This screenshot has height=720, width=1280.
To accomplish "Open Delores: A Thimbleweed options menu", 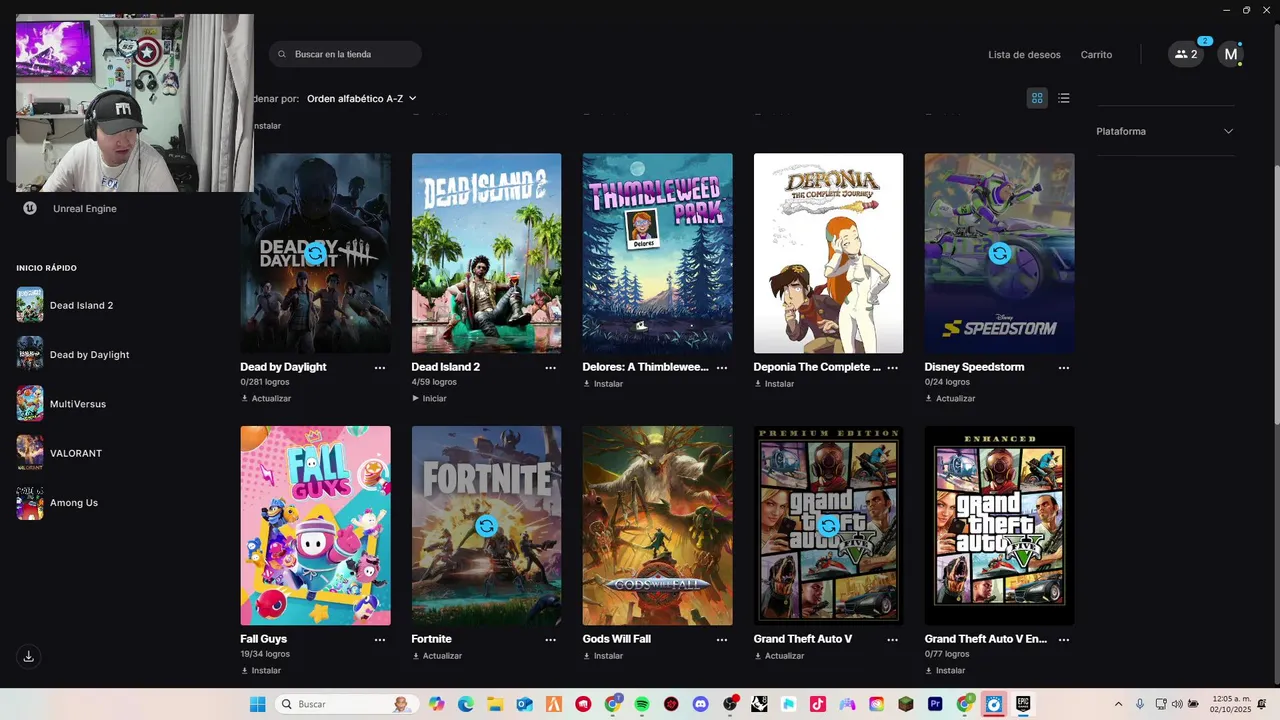I will (722, 368).
